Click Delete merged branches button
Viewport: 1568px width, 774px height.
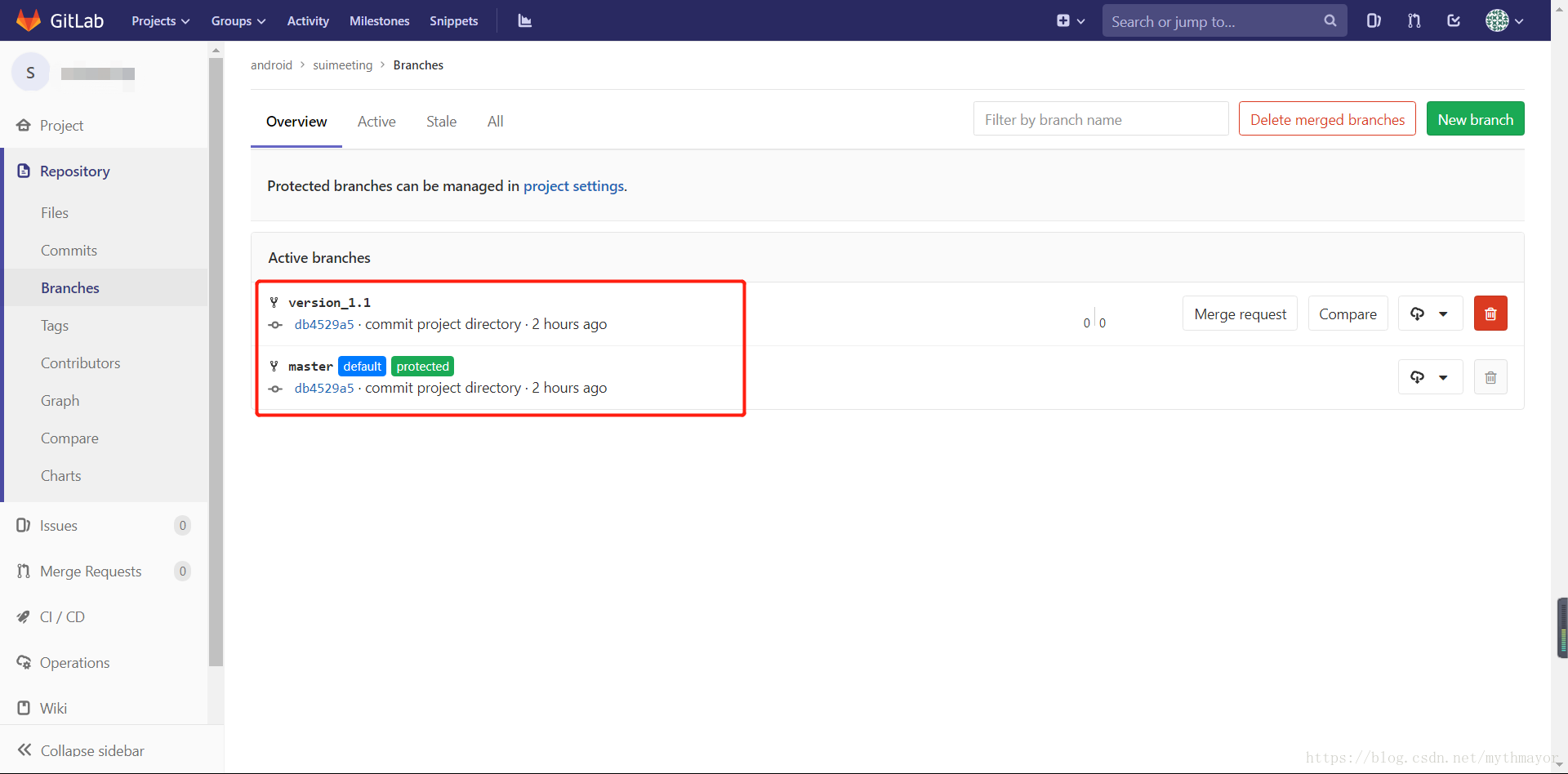point(1327,119)
